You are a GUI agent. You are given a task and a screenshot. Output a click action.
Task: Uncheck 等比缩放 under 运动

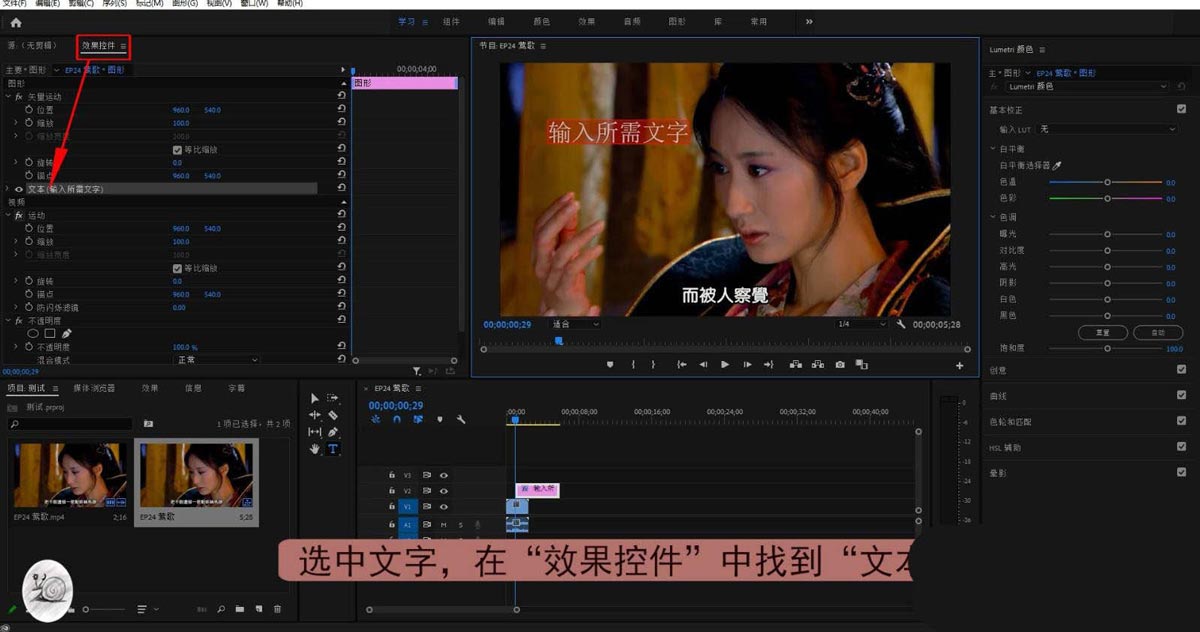(177, 268)
